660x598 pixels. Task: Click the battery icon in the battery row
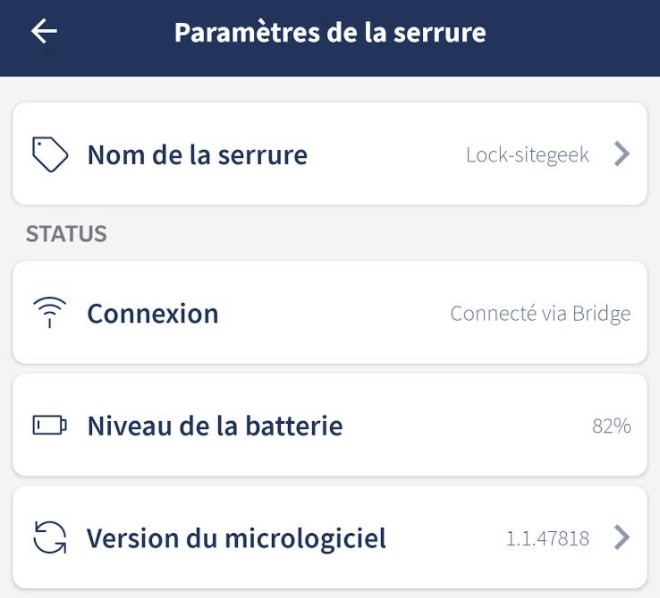tap(50, 426)
